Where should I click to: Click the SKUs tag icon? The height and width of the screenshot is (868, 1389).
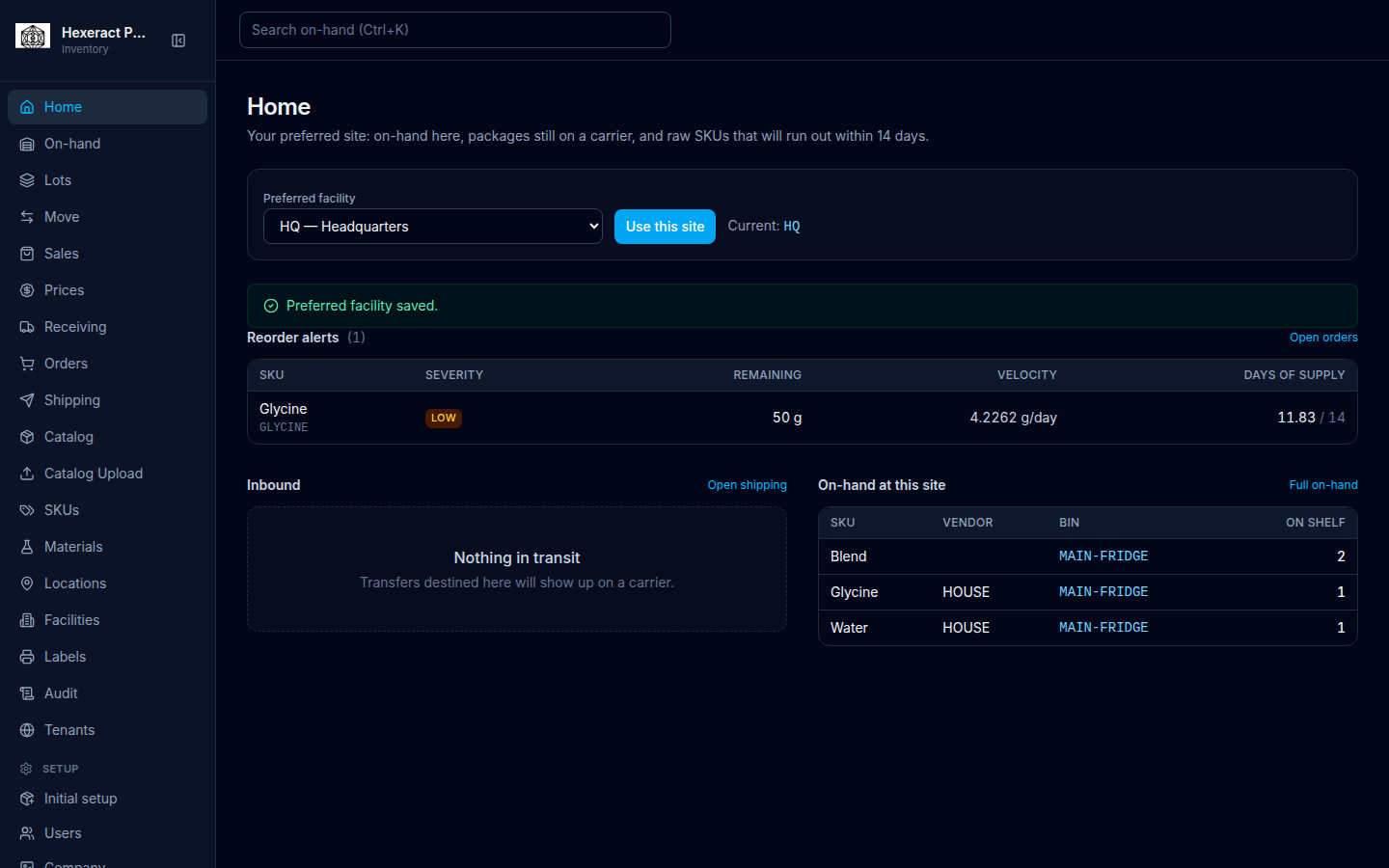(x=27, y=510)
